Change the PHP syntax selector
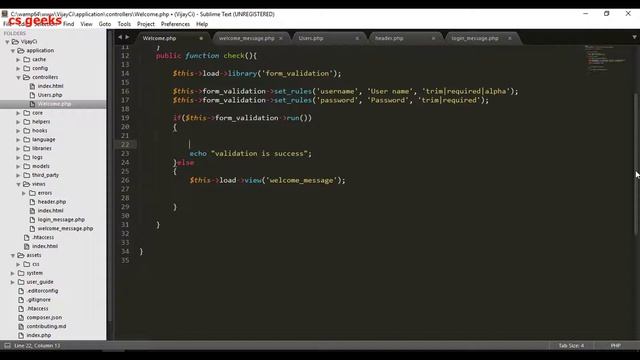The width and height of the screenshot is (640, 360). 616,346
